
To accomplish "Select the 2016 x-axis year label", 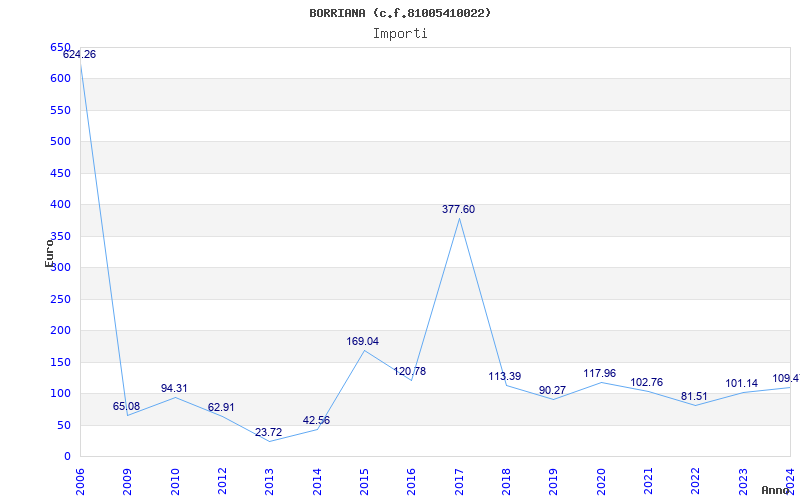I will click(412, 482).
